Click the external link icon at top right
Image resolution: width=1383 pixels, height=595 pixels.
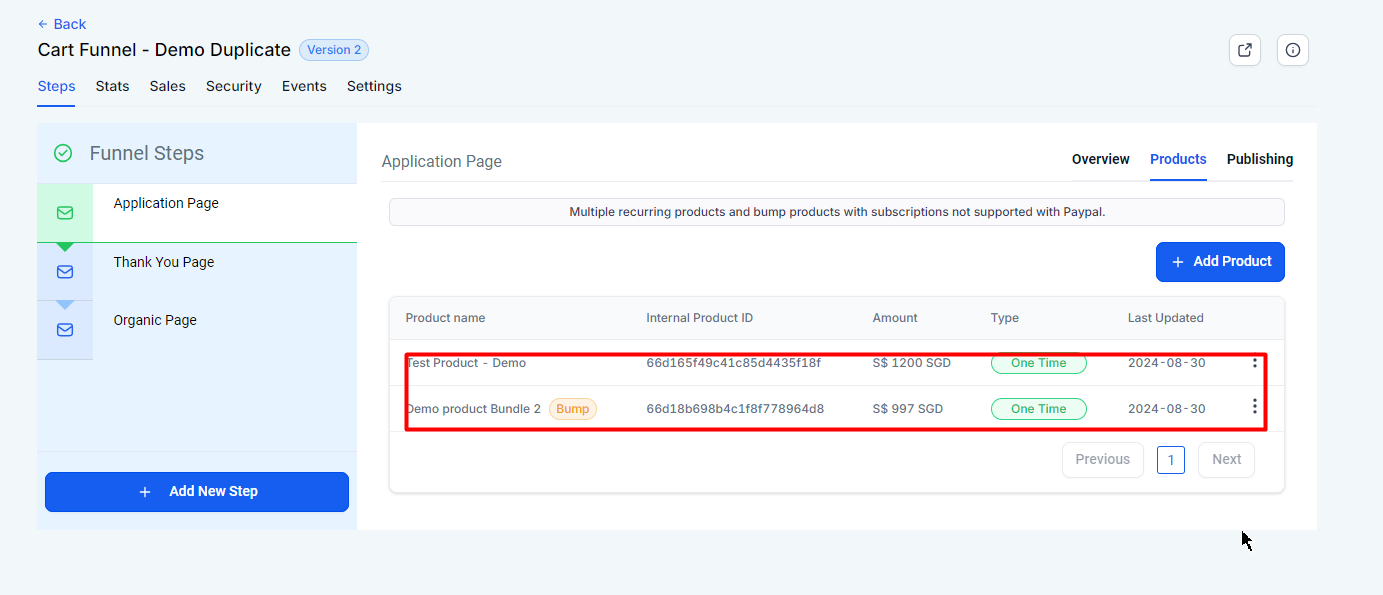(1244, 50)
